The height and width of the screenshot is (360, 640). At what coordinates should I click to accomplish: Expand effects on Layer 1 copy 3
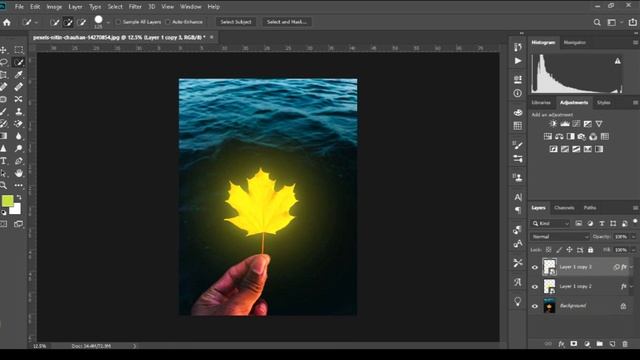point(631,267)
